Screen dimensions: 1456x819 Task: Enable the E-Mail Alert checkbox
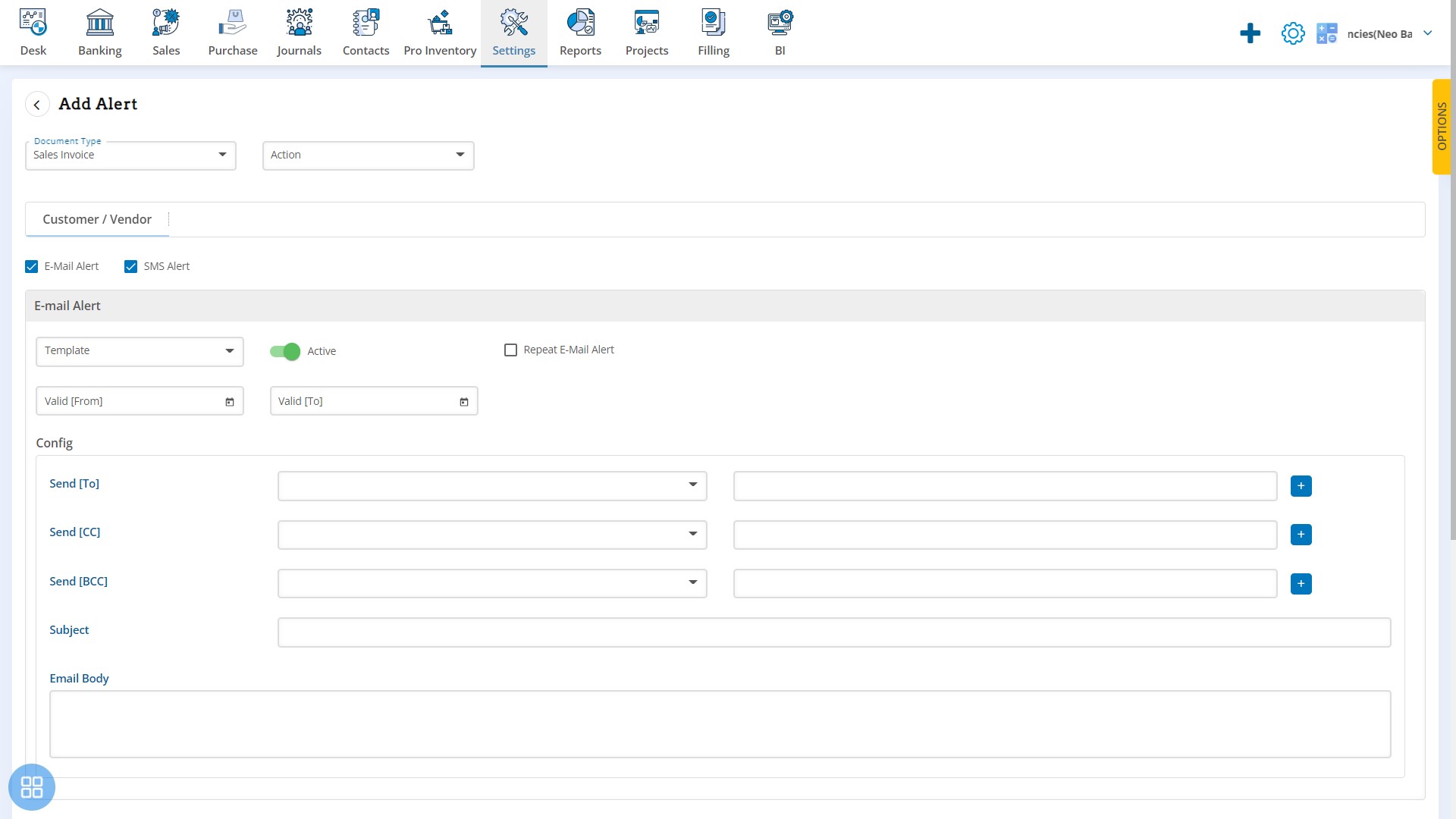pyautogui.click(x=31, y=266)
